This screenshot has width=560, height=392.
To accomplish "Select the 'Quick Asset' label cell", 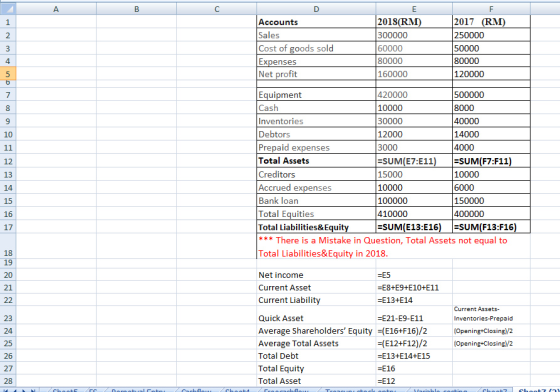I will (316, 315).
